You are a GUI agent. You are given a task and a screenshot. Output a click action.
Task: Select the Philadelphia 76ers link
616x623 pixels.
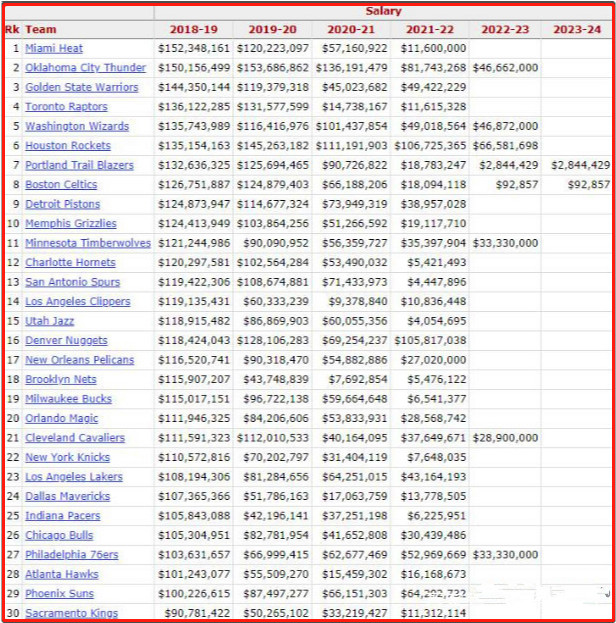(x=72, y=555)
